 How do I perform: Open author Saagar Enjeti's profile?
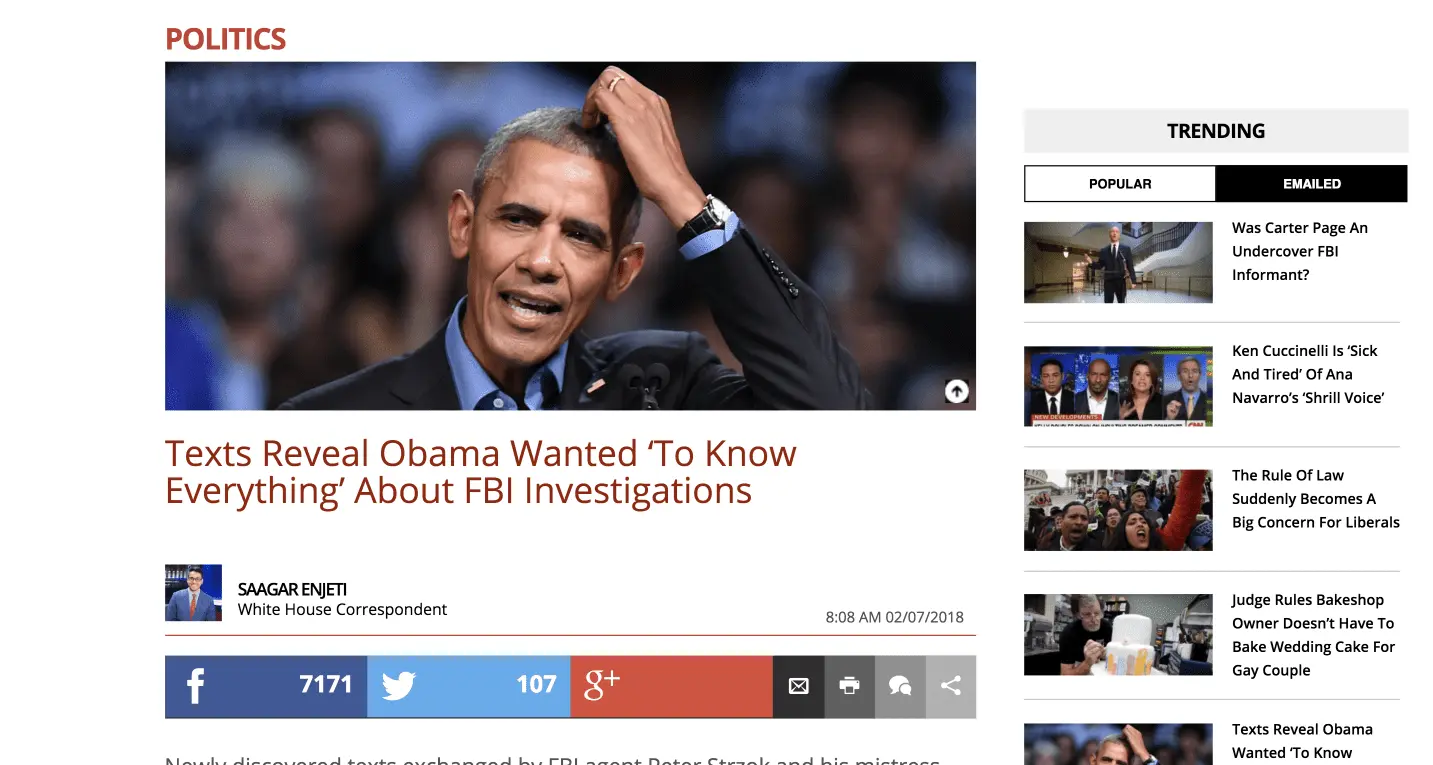[x=292, y=589]
